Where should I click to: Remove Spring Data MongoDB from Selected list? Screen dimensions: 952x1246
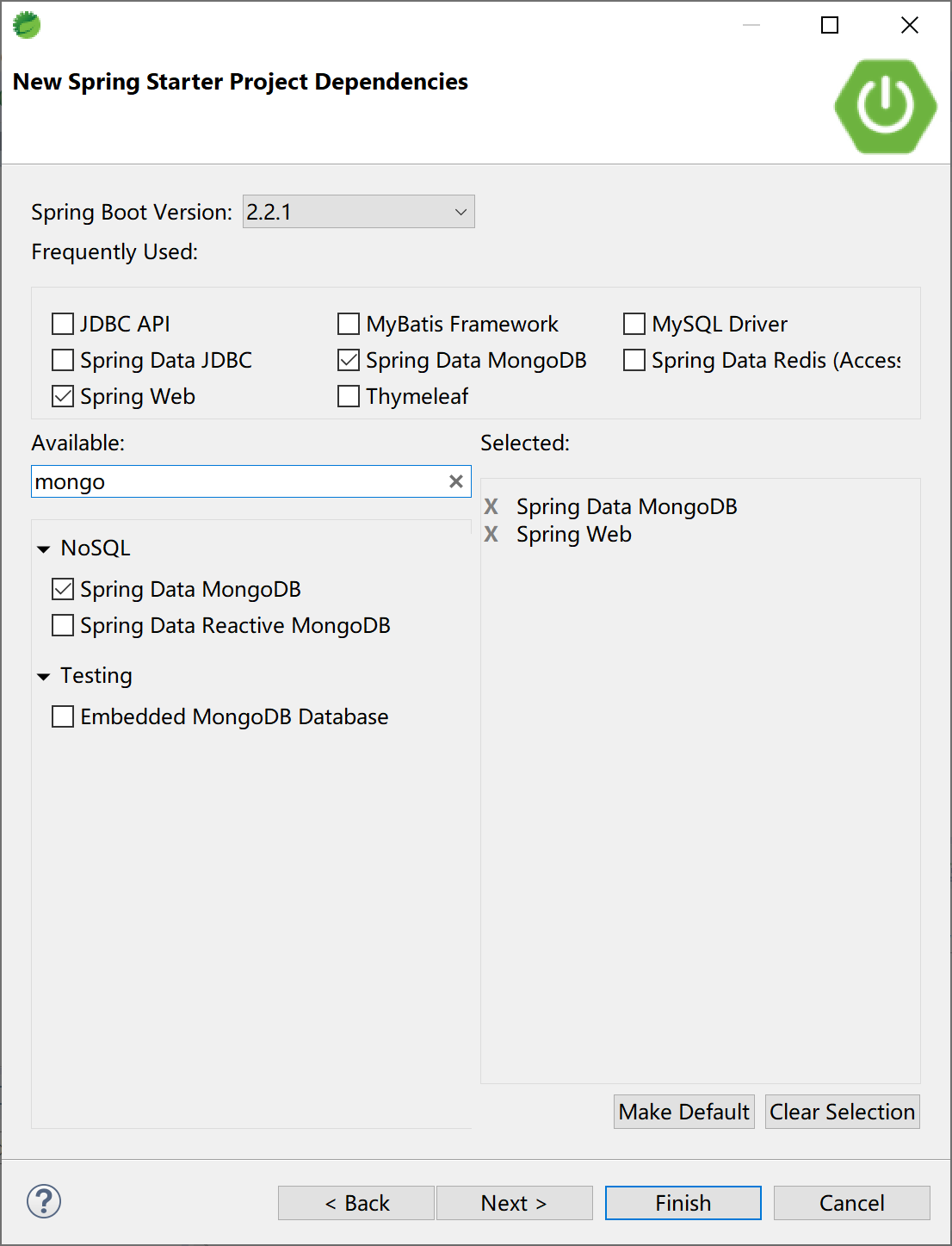(x=491, y=506)
